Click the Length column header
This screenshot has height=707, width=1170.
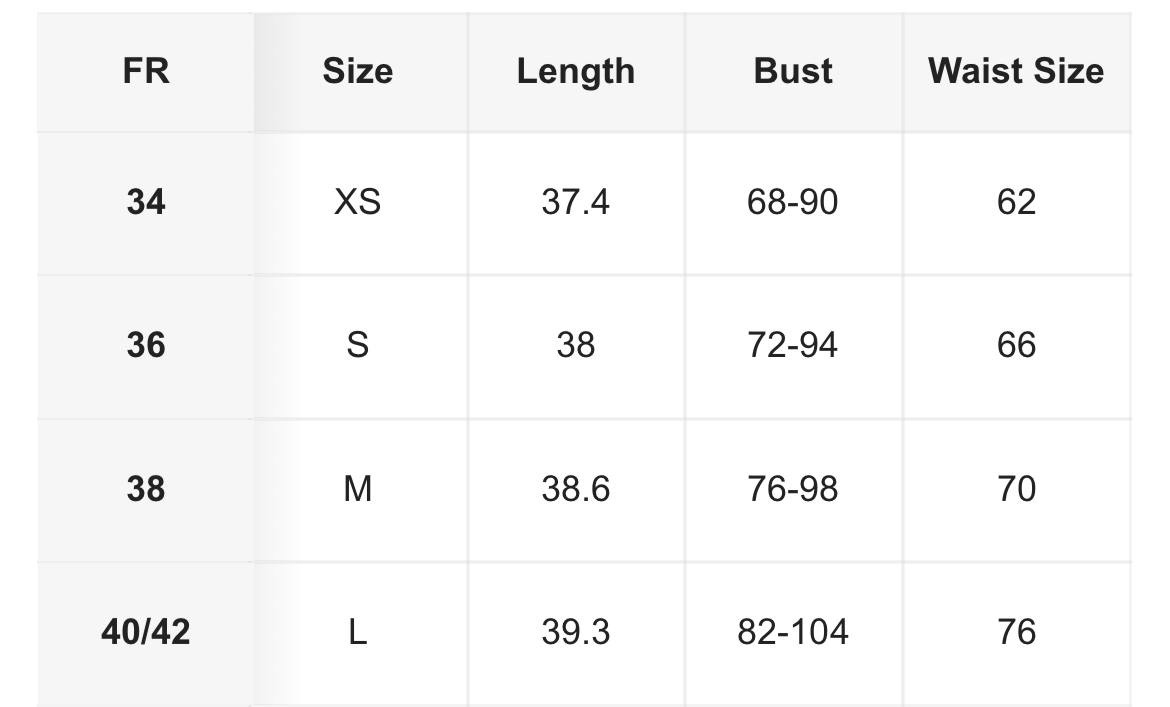coord(575,72)
